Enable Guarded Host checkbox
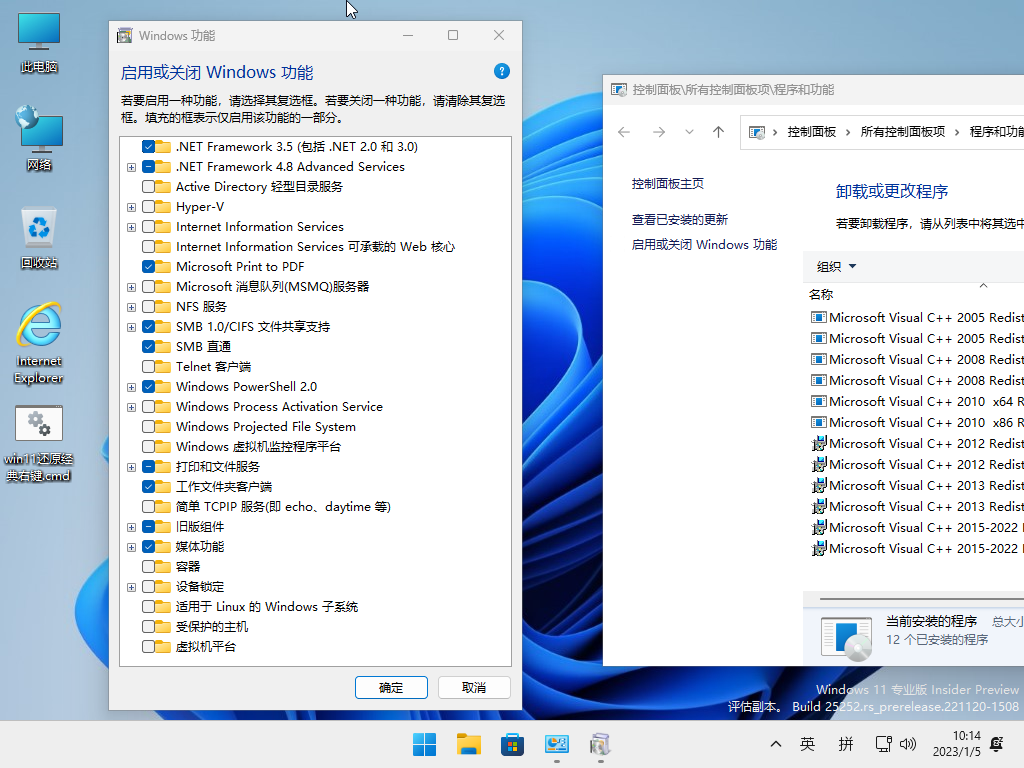 pyautogui.click(x=148, y=627)
